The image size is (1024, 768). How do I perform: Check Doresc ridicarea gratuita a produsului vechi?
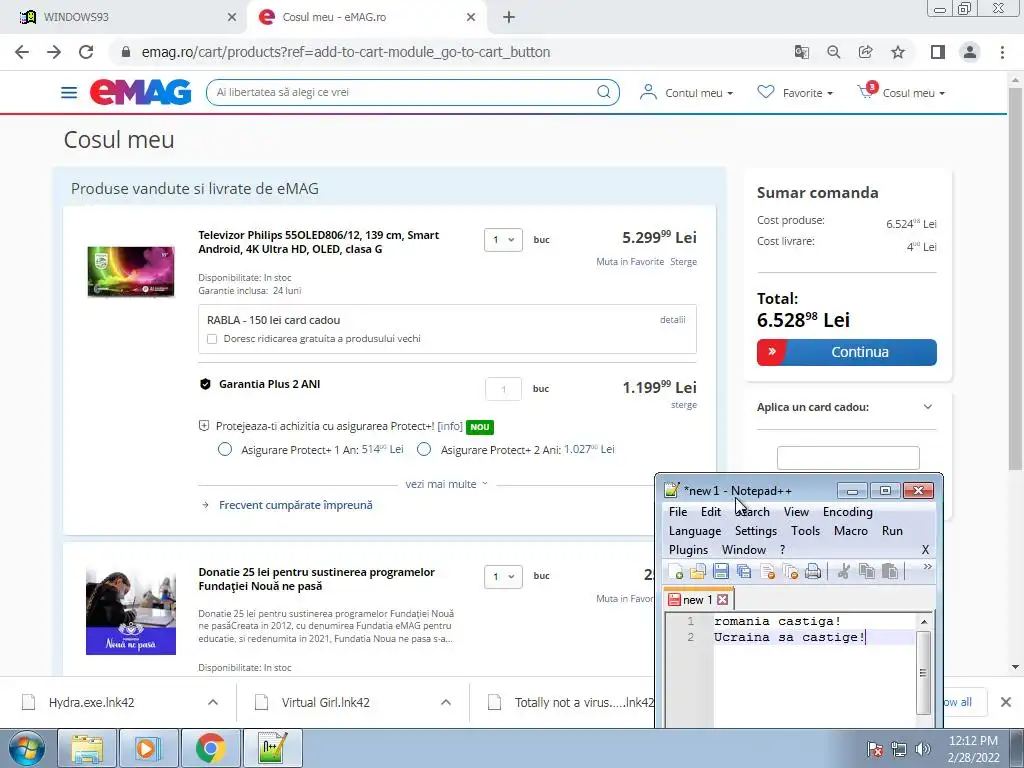click(212, 339)
